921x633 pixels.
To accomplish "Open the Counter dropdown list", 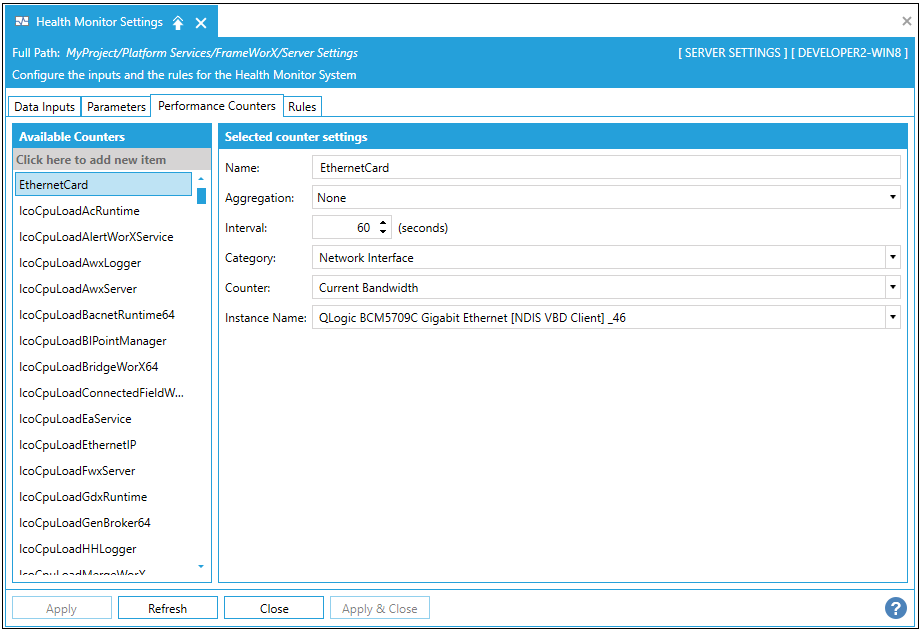I will (892, 288).
